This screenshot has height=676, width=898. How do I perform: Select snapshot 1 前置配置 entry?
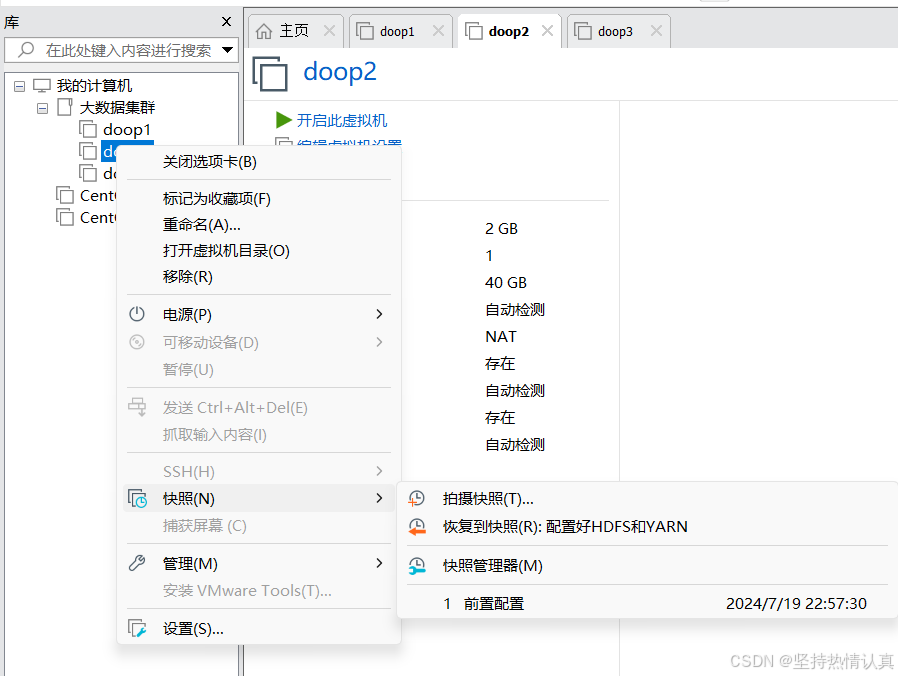647,604
